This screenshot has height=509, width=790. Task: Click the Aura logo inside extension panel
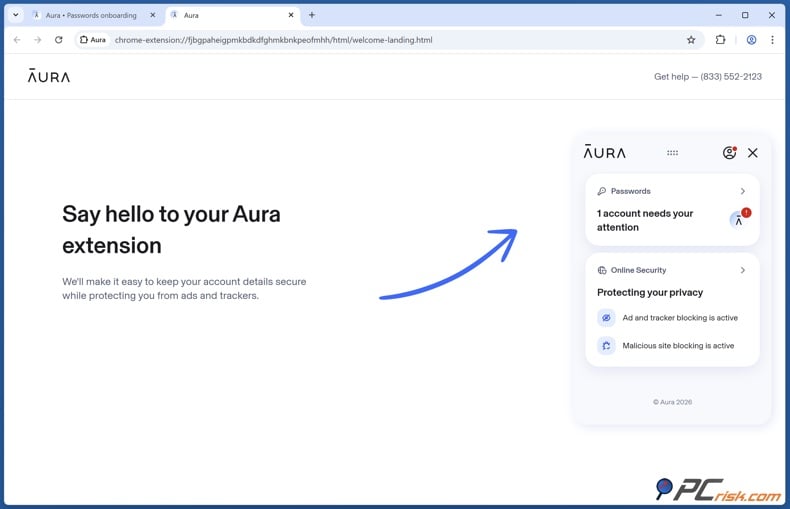[605, 152]
